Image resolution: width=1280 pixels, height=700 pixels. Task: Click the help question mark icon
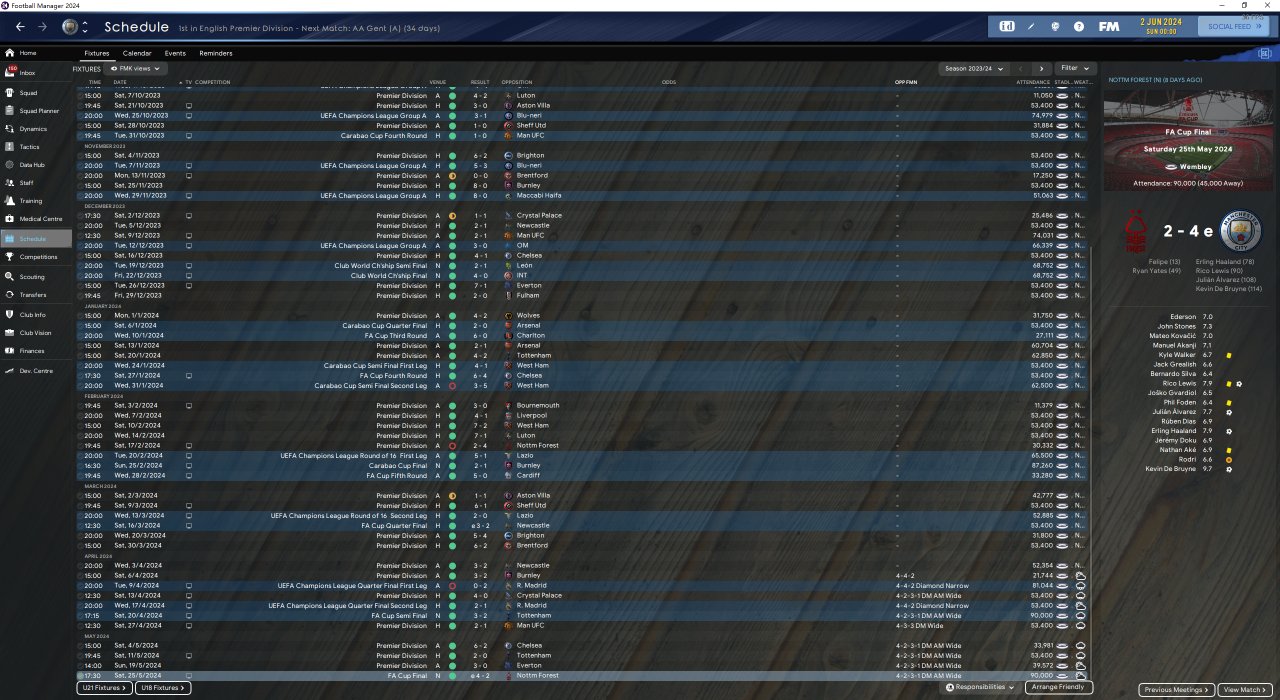point(1079,26)
